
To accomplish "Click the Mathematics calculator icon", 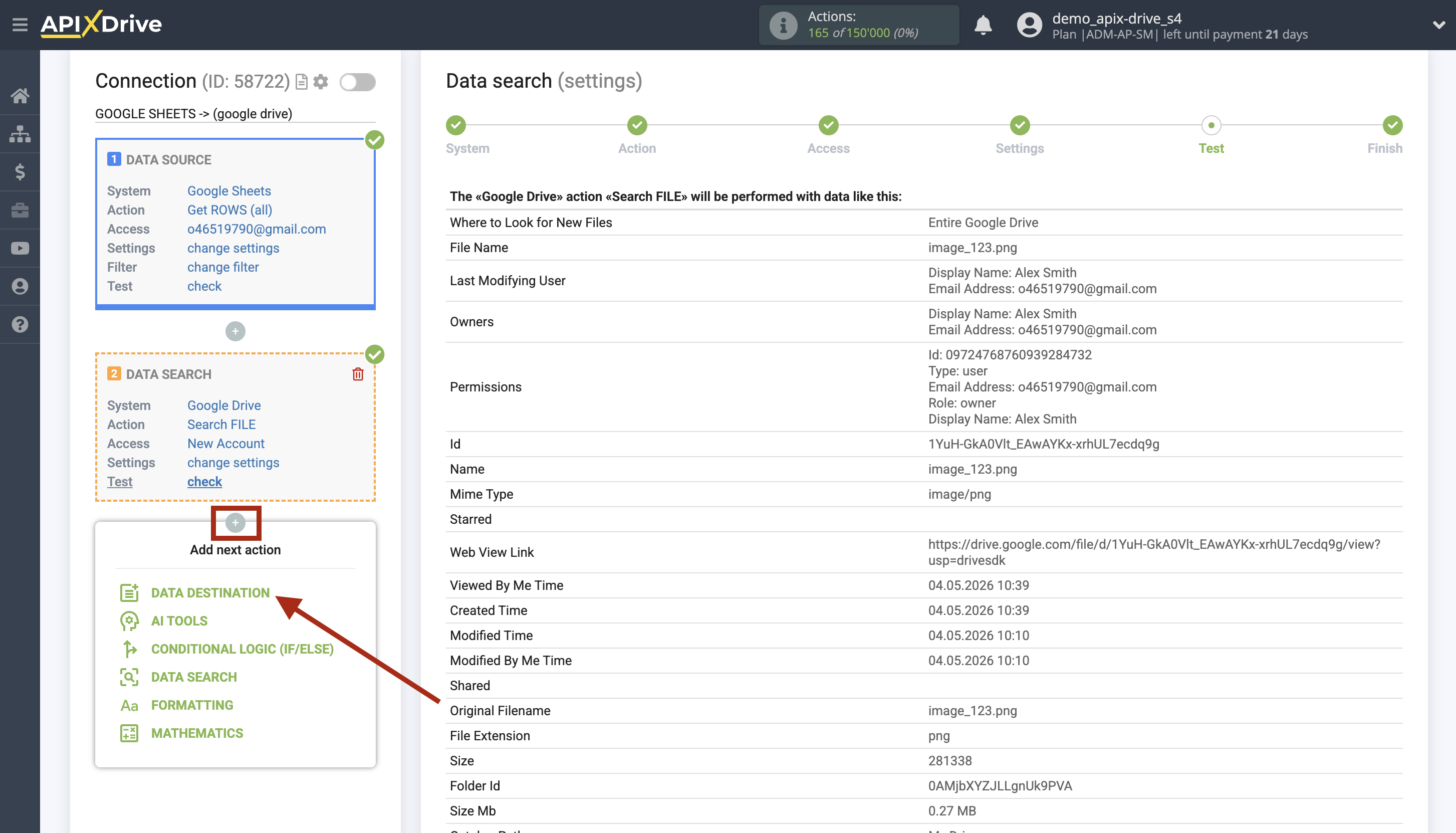I will pyautogui.click(x=129, y=733).
